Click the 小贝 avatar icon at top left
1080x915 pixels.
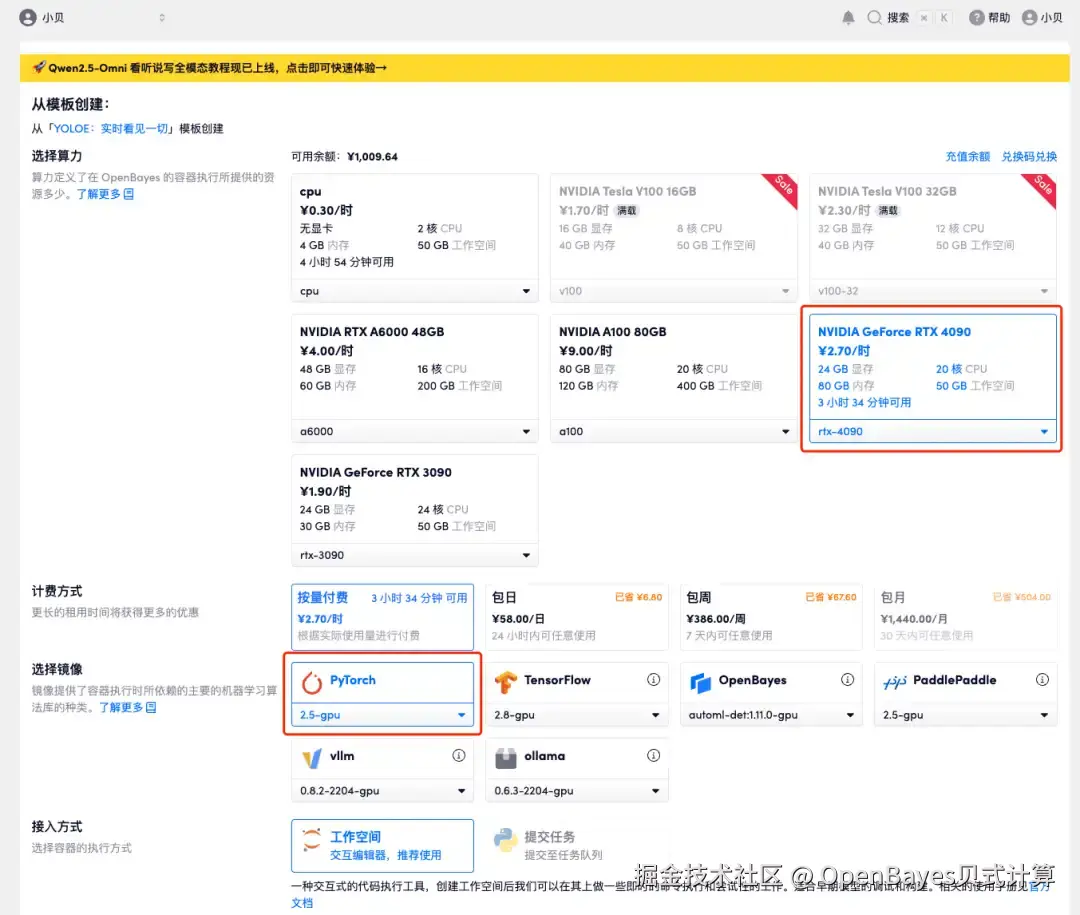pos(28,18)
